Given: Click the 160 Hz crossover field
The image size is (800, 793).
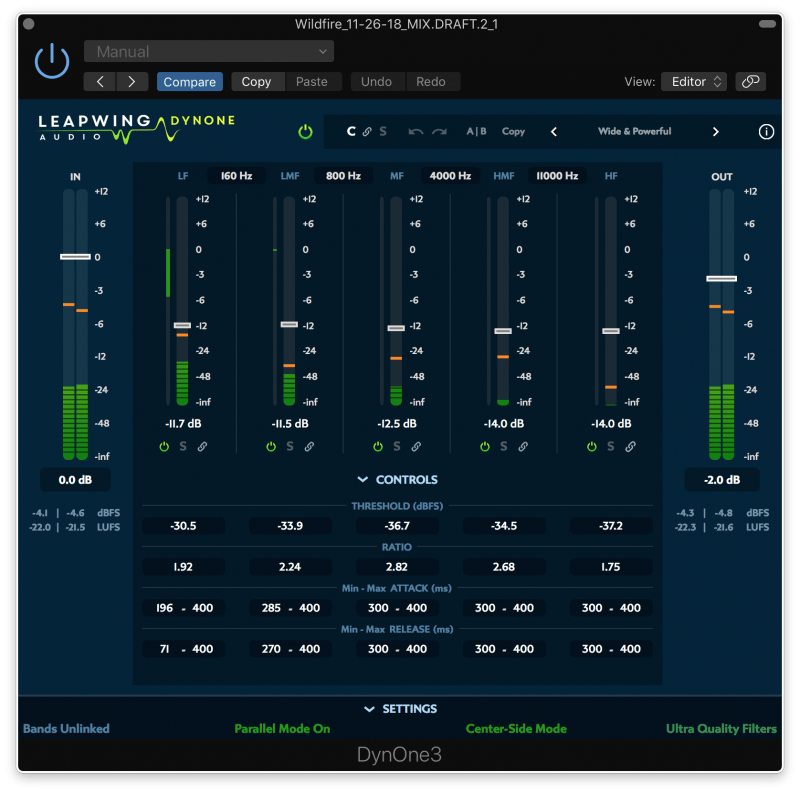Looking at the screenshot, I should pyautogui.click(x=236, y=176).
